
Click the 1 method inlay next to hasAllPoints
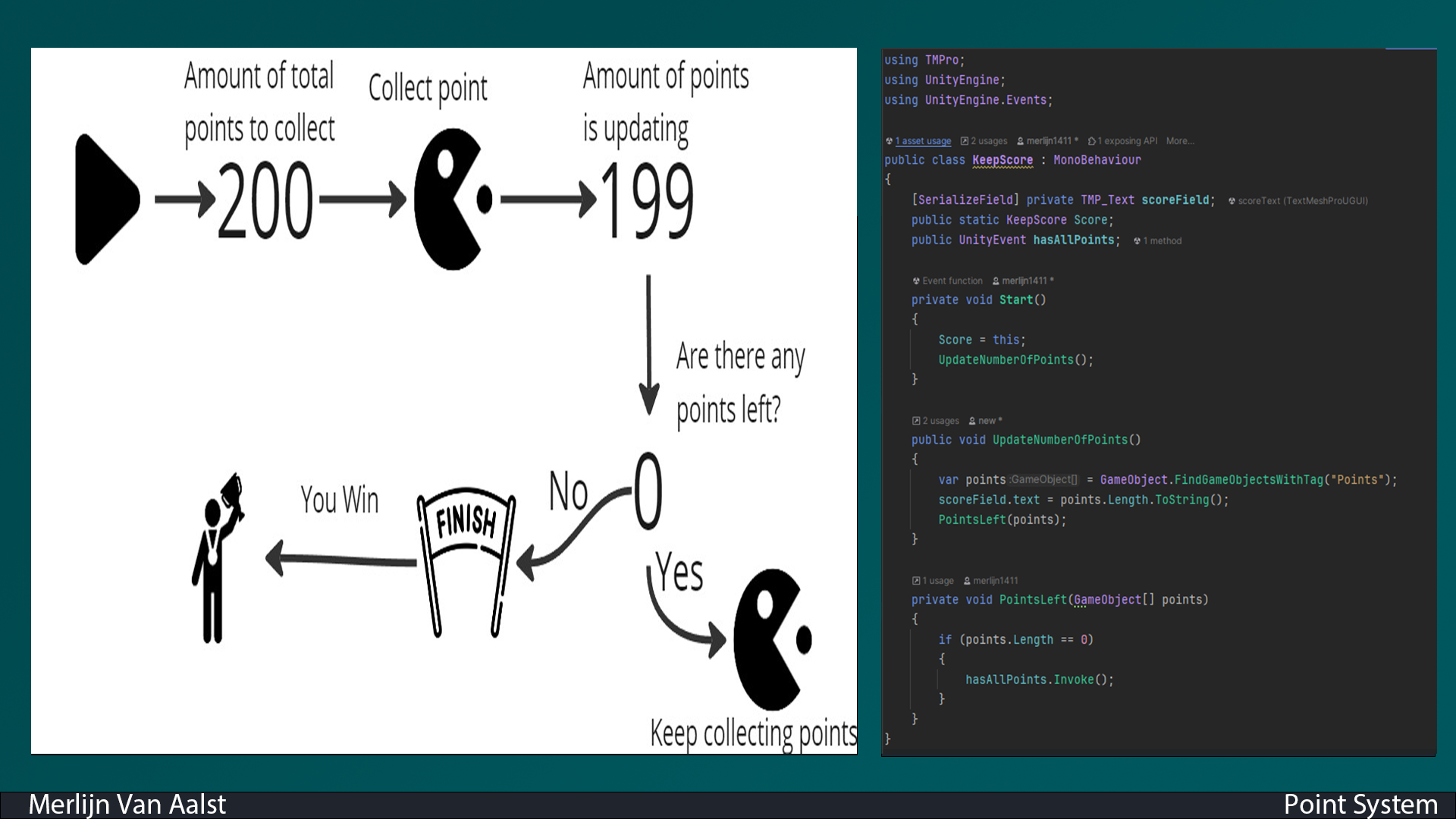click(x=1162, y=240)
